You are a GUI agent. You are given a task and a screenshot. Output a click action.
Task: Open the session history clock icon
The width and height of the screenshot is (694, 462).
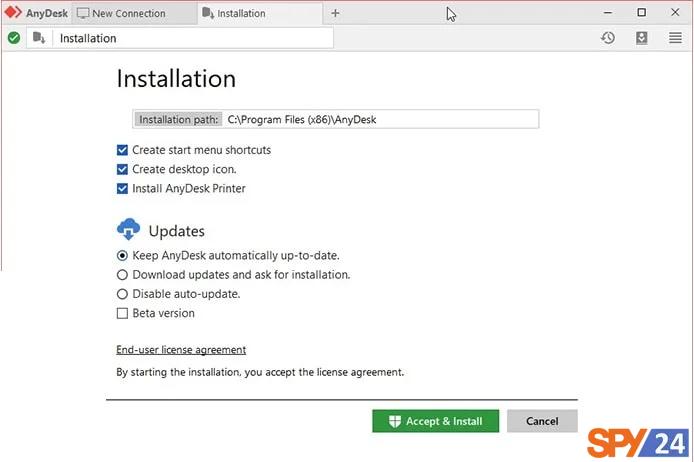click(x=608, y=38)
